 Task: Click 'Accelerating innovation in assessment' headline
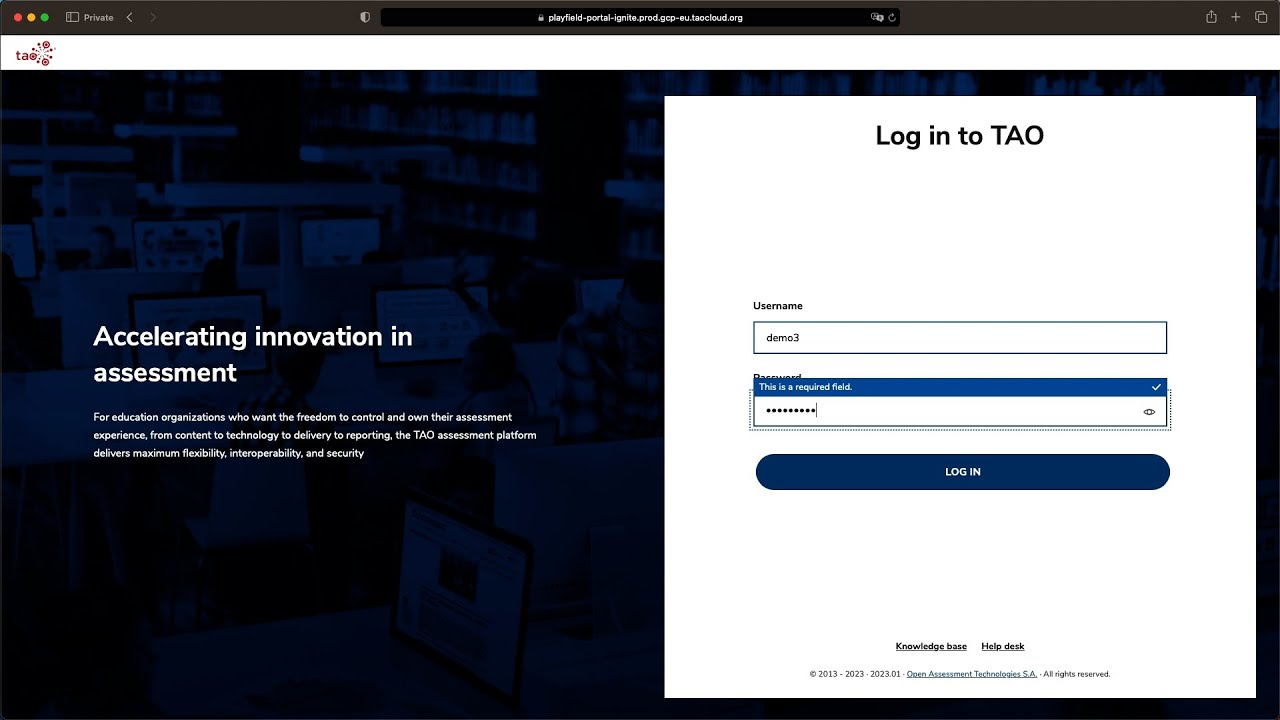pyautogui.click(x=253, y=354)
